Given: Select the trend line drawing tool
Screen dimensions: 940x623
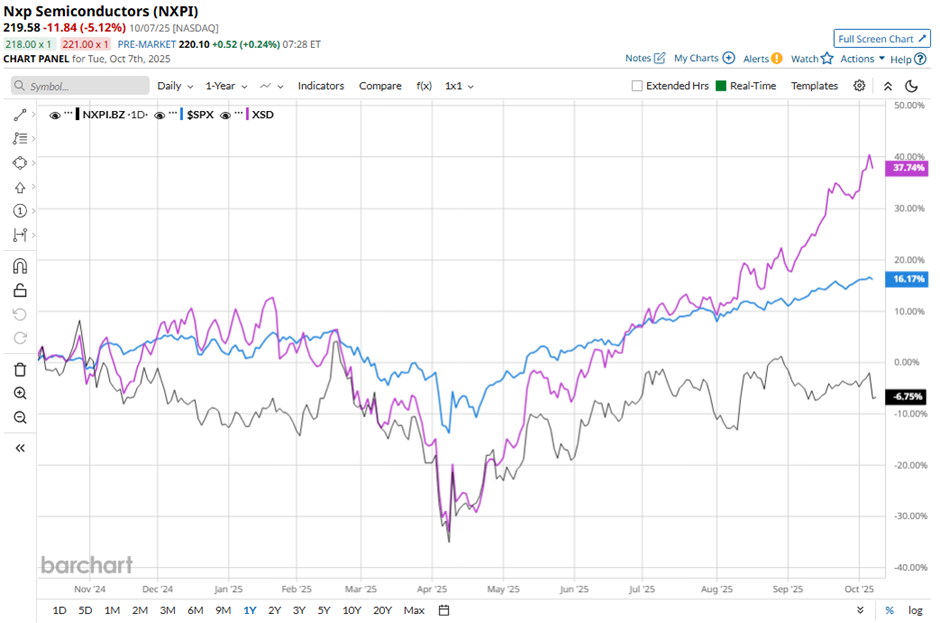Looking at the screenshot, I should [19, 115].
